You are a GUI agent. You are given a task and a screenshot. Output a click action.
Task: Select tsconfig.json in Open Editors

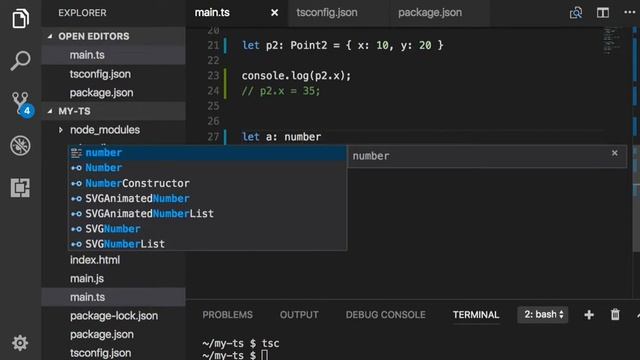[x=113, y=74]
